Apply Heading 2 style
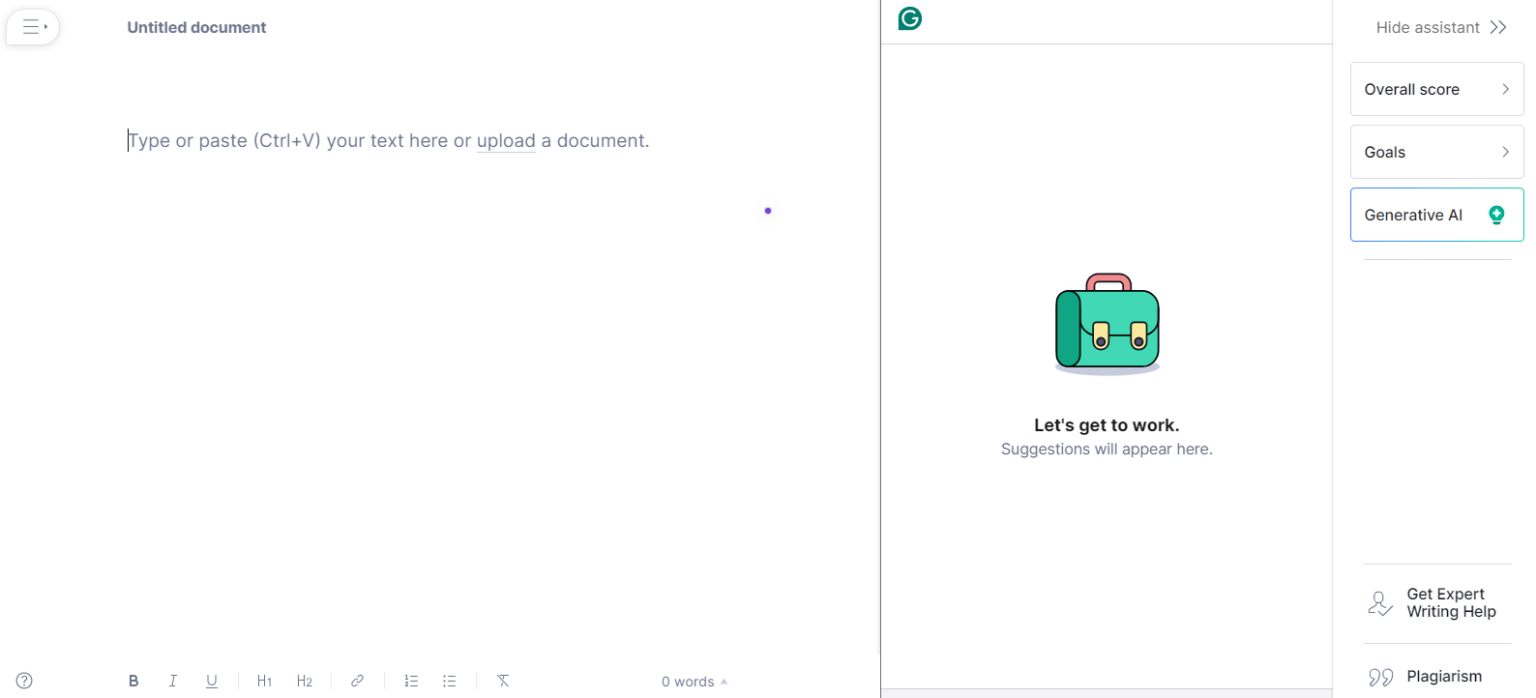Viewport: 1536px width, 698px height. point(304,681)
